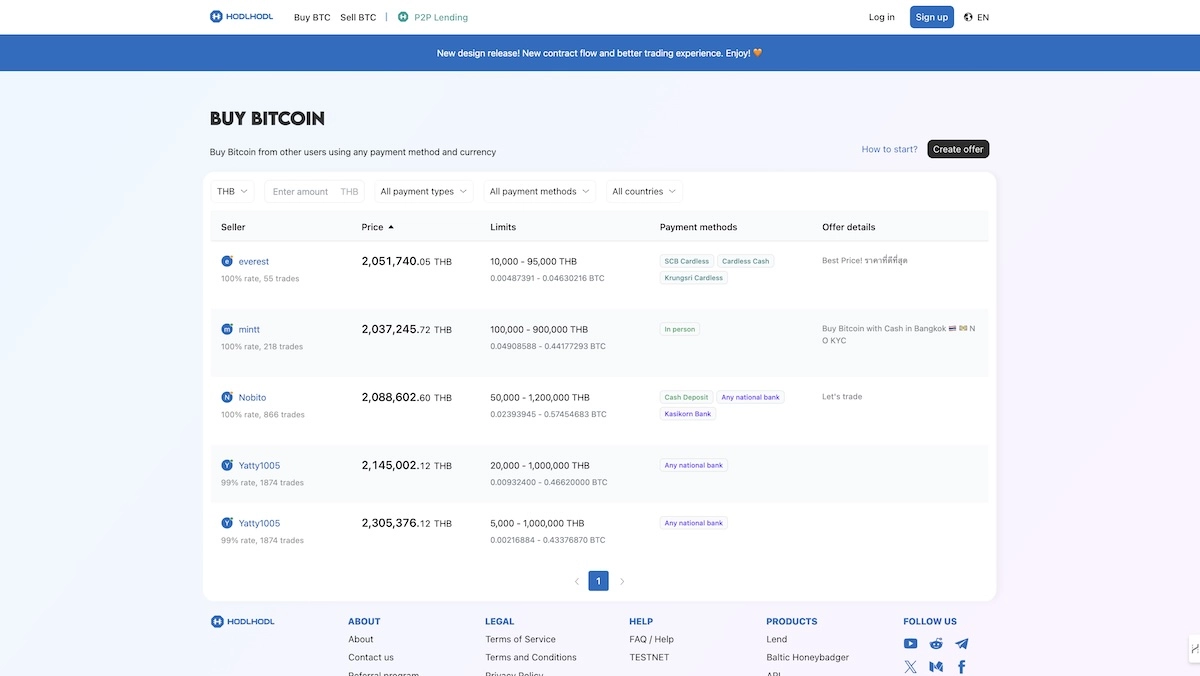Click the SCB Cardless payment tag
The image size is (1200, 676).
687,261
